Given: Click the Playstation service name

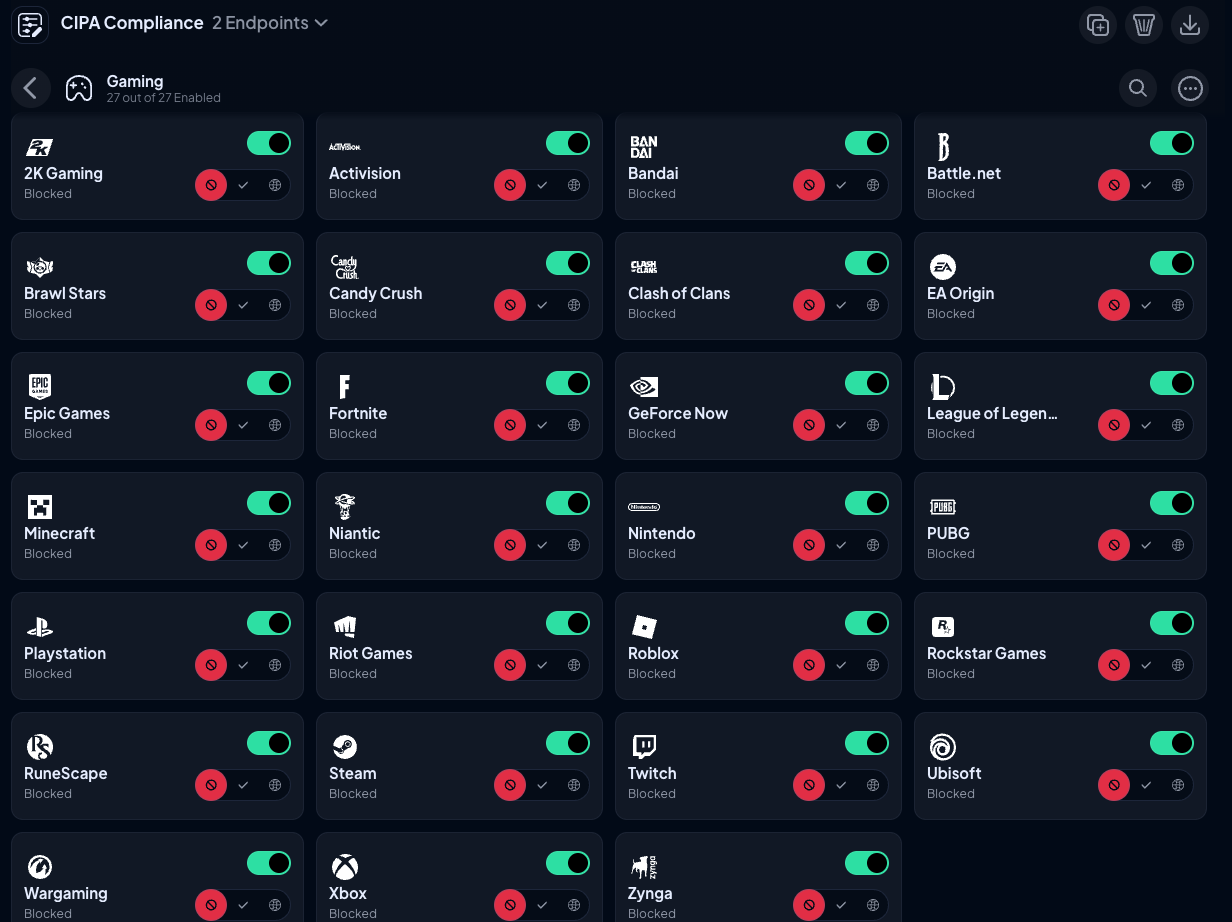Looking at the screenshot, I should (65, 653).
